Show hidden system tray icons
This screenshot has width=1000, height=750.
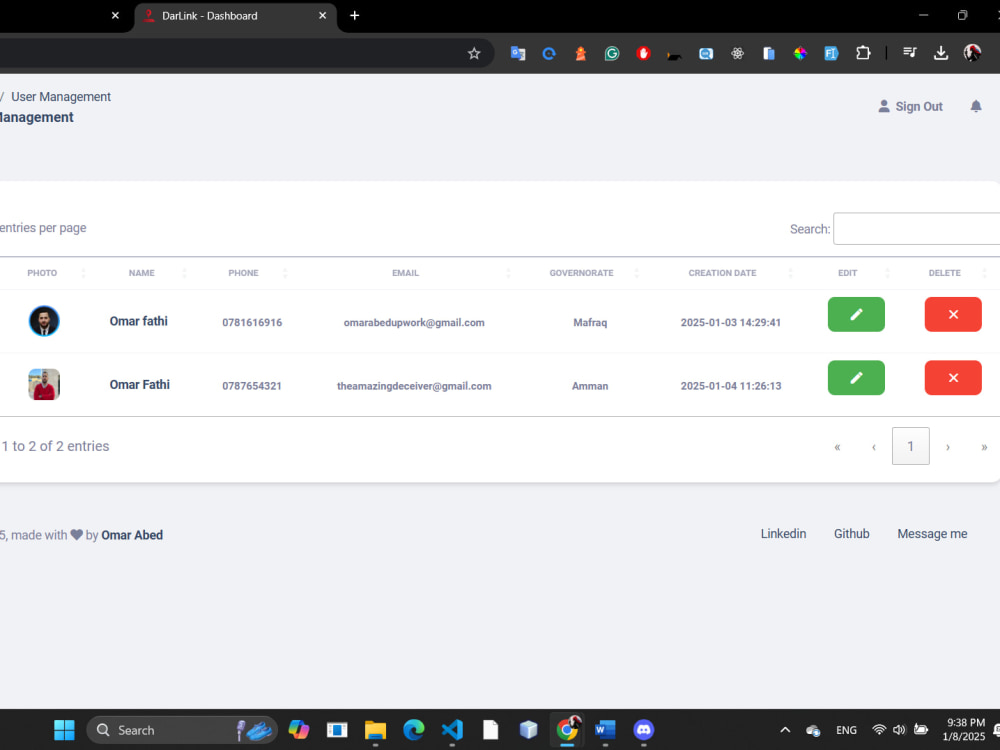pyautogui.click(x=785, y=730)
